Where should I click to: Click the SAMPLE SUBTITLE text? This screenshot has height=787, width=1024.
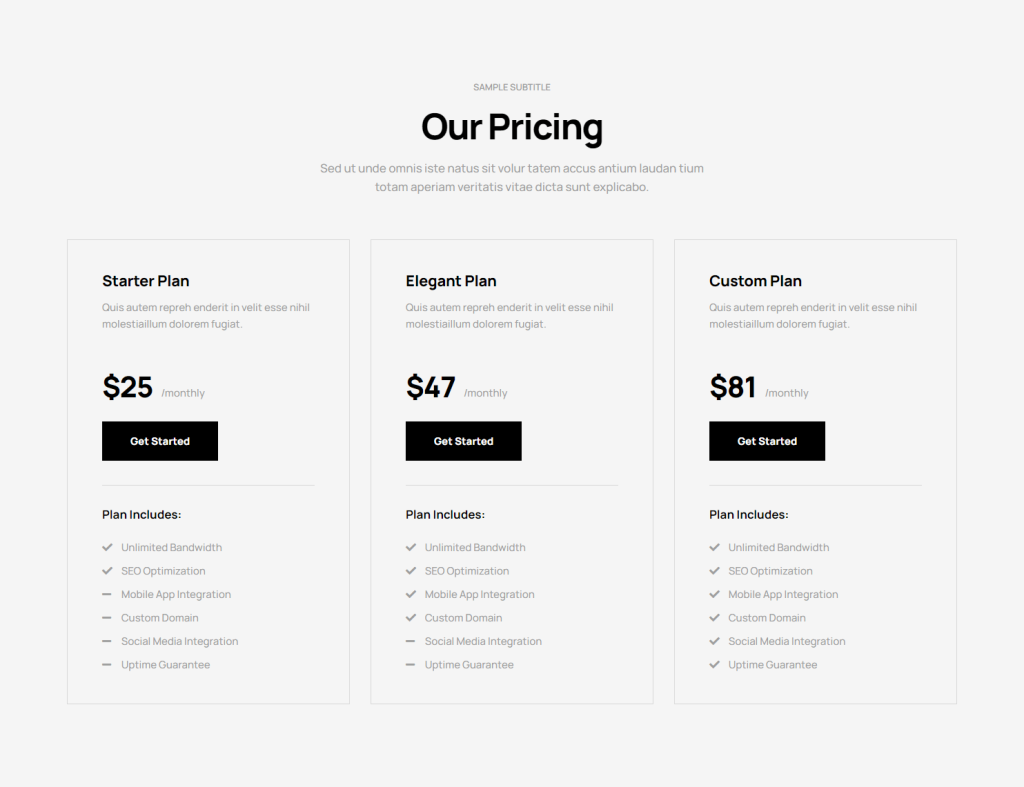(x=511, y=87)
